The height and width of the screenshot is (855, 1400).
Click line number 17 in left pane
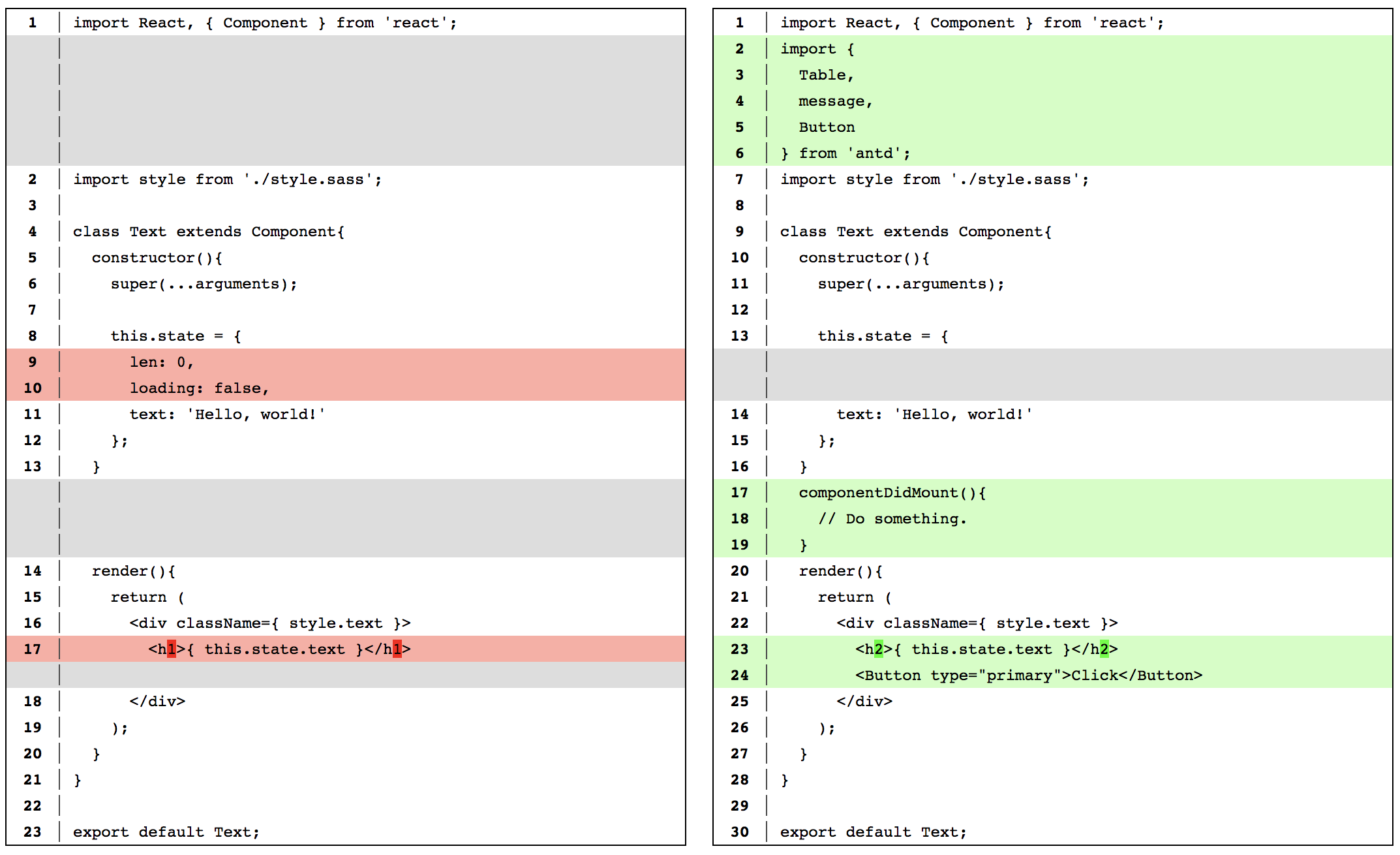point(32,649)
